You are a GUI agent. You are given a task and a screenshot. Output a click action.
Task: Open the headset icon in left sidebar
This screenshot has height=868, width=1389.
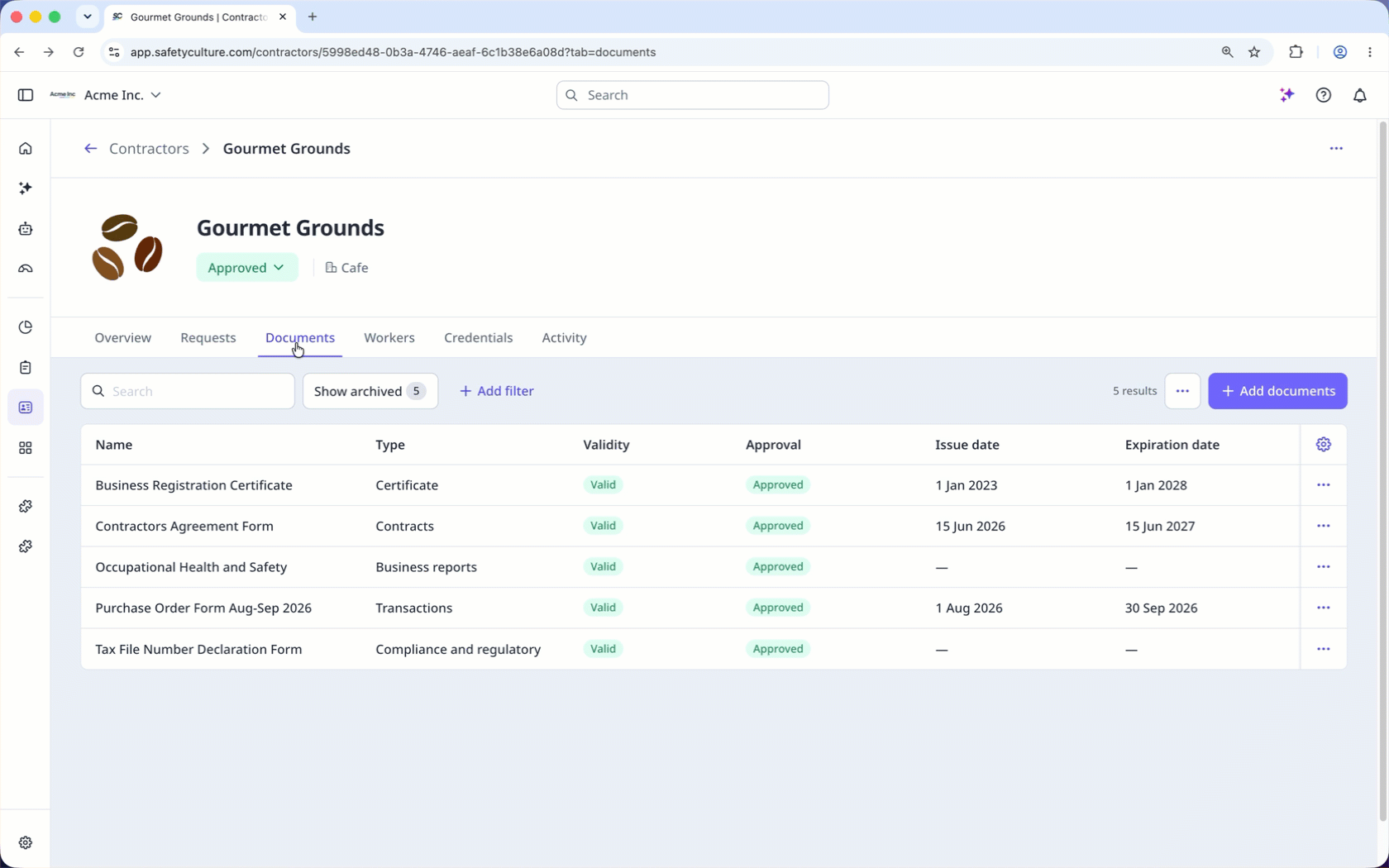click(x=26, y=269)
